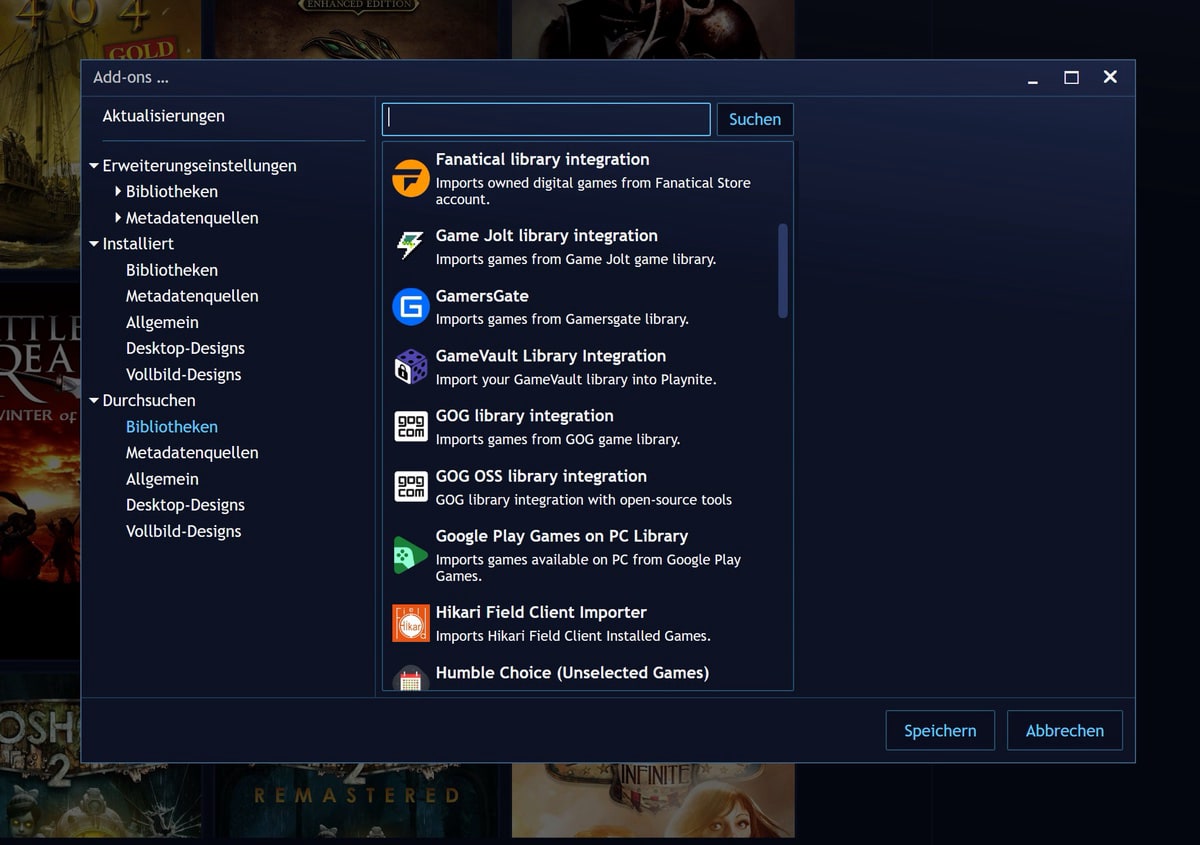Click the Hikari Field Client icon
1200x845 pixels.
[410, 623]
